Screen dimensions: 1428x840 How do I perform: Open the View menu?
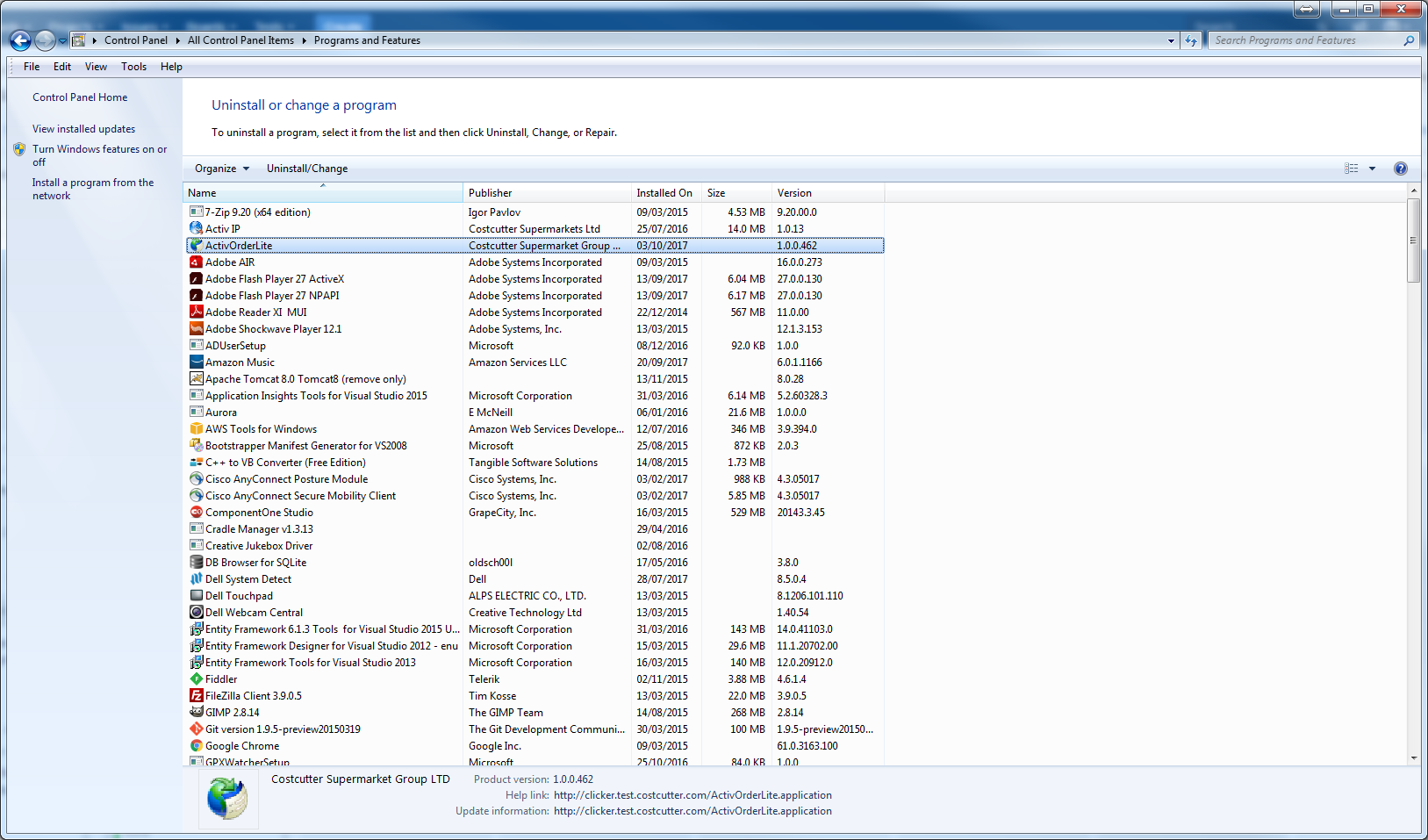[96, 67]
